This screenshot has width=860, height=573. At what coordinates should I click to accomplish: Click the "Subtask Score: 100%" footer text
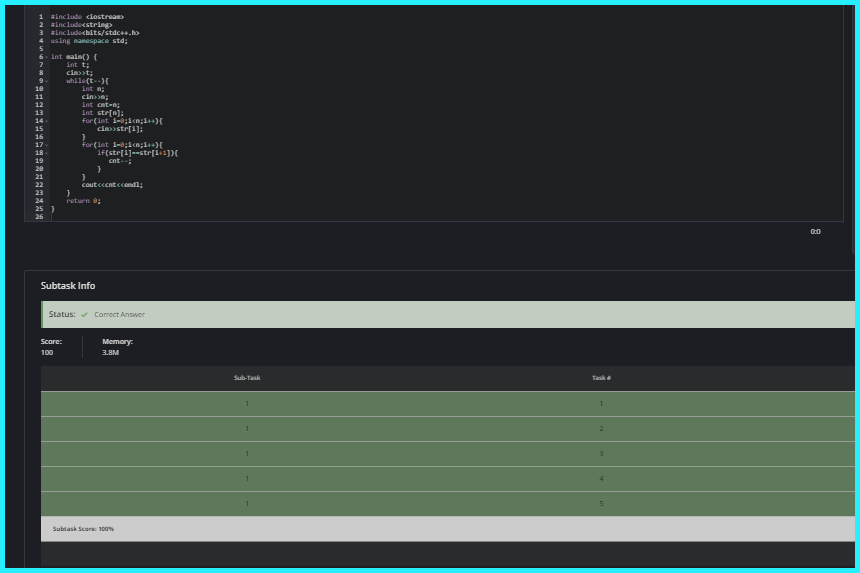[x=83, y=529]
